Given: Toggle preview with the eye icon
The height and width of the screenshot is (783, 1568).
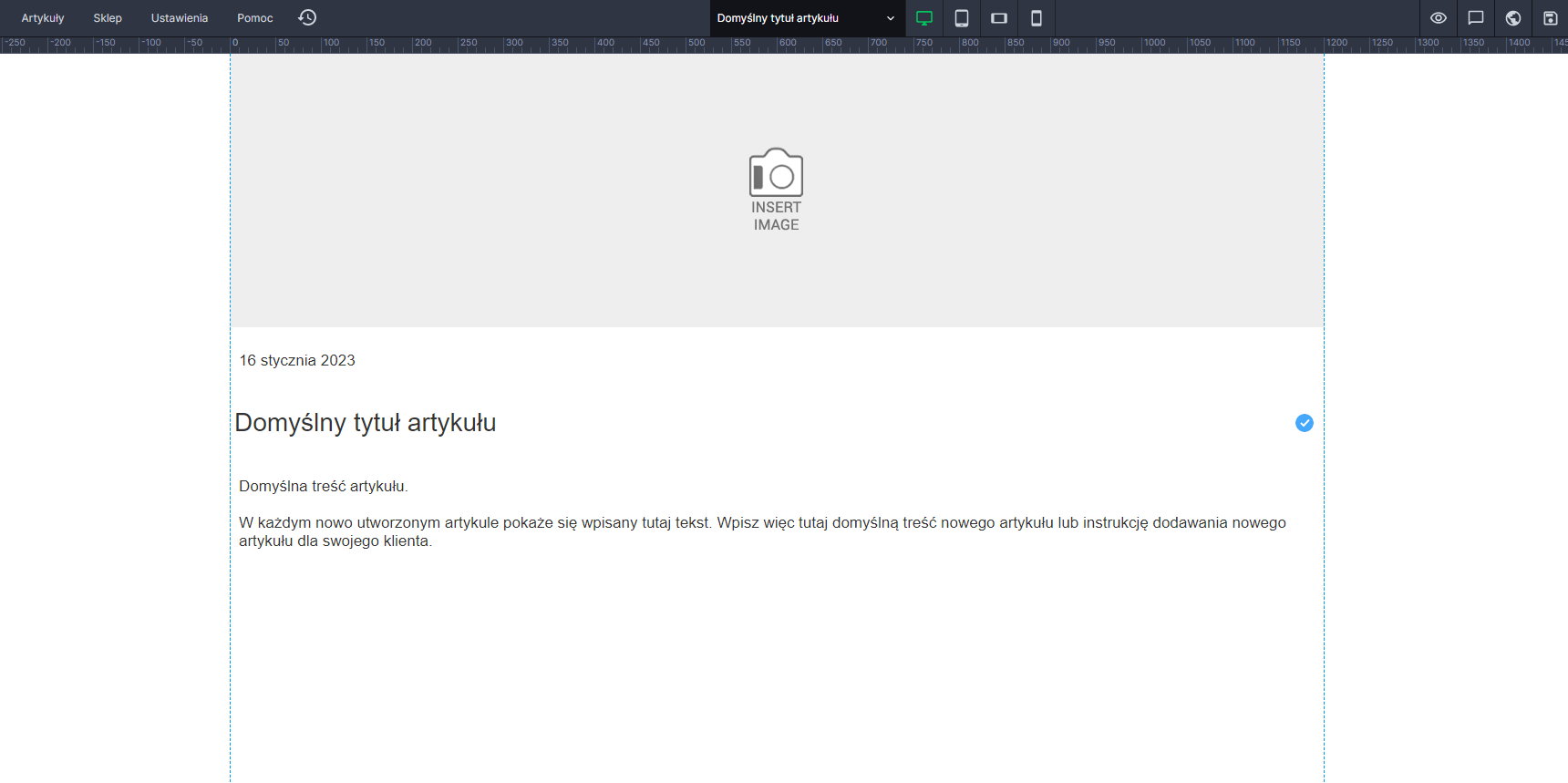Looking at the screenshot, I should (1439, 18).
